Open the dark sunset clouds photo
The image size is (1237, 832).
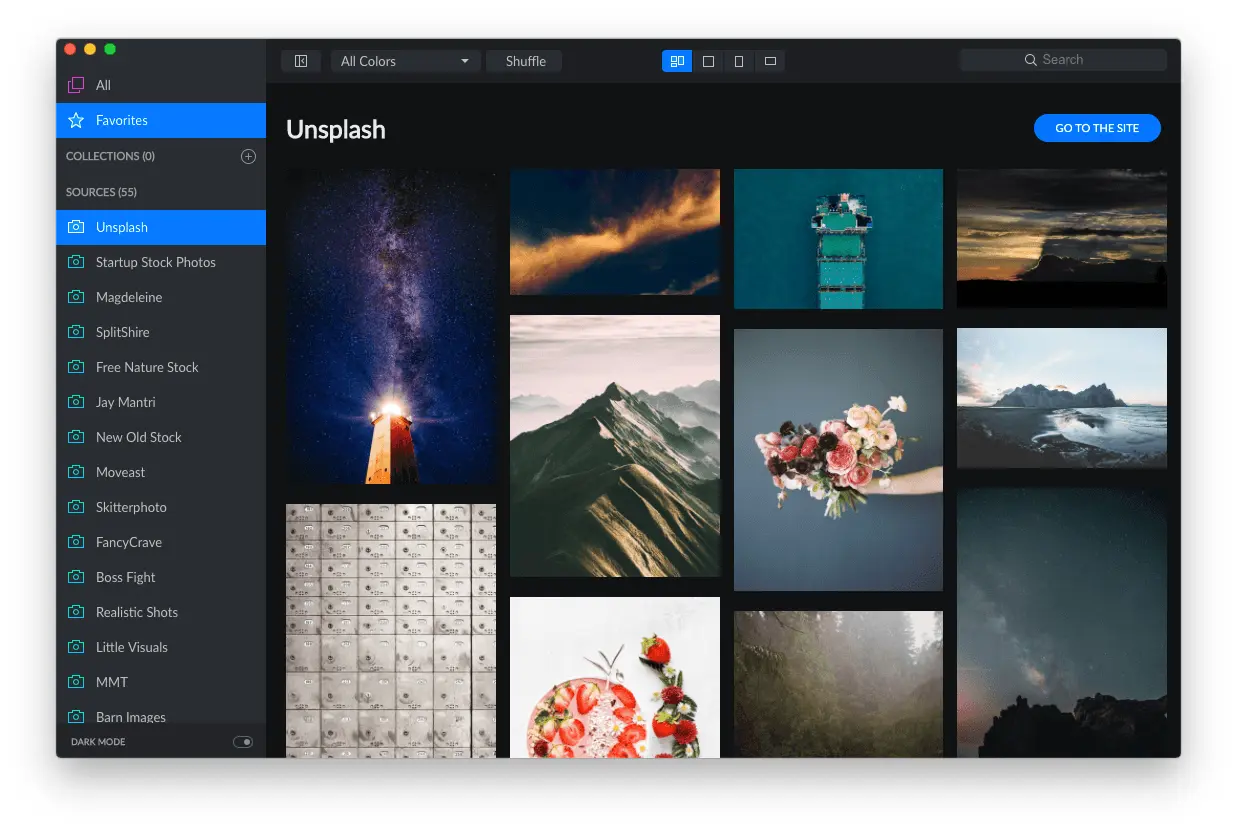[x=1062, y=238]
